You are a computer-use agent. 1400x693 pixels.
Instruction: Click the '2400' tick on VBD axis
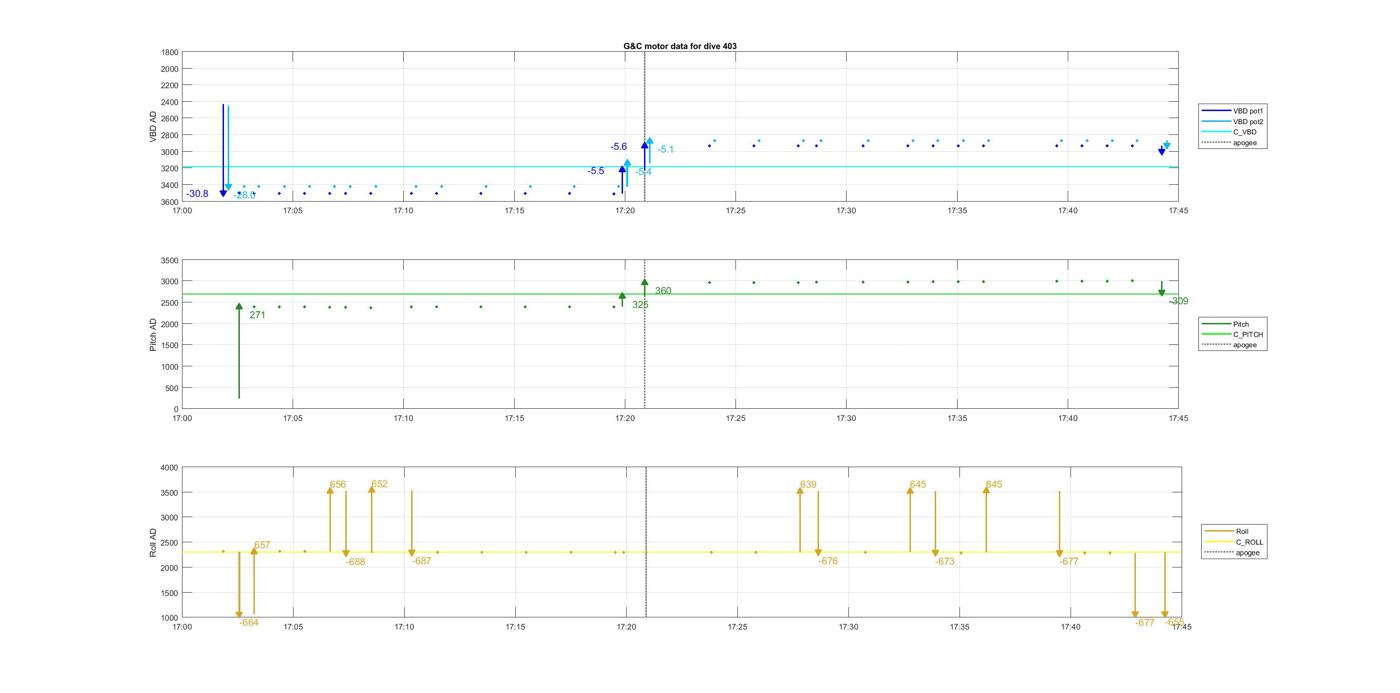pos(170,102)
